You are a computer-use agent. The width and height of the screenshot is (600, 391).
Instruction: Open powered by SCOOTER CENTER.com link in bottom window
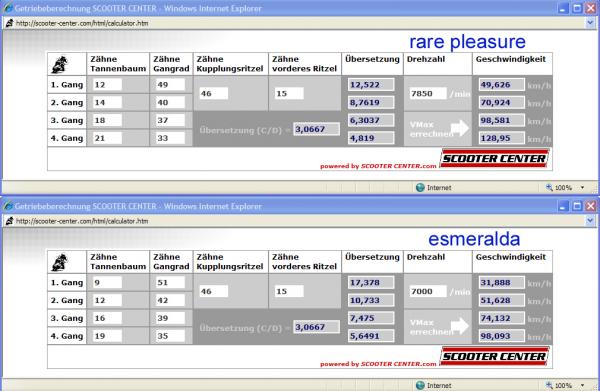click(378, 364)
